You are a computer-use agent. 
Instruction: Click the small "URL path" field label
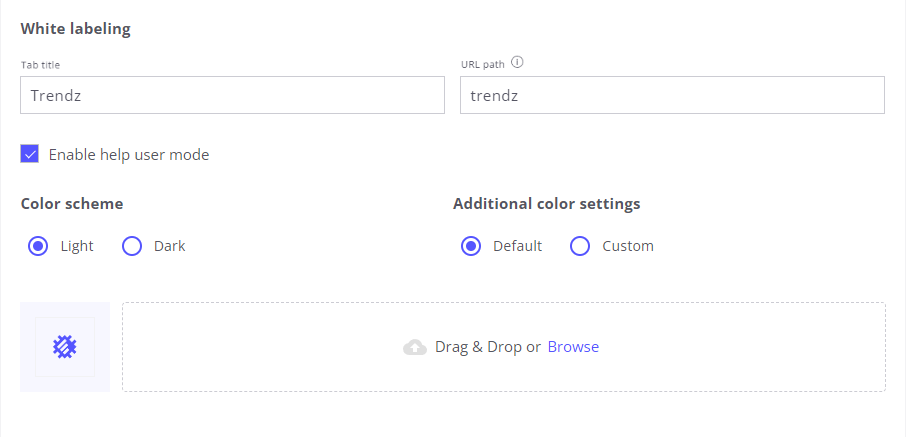(482, 64)
